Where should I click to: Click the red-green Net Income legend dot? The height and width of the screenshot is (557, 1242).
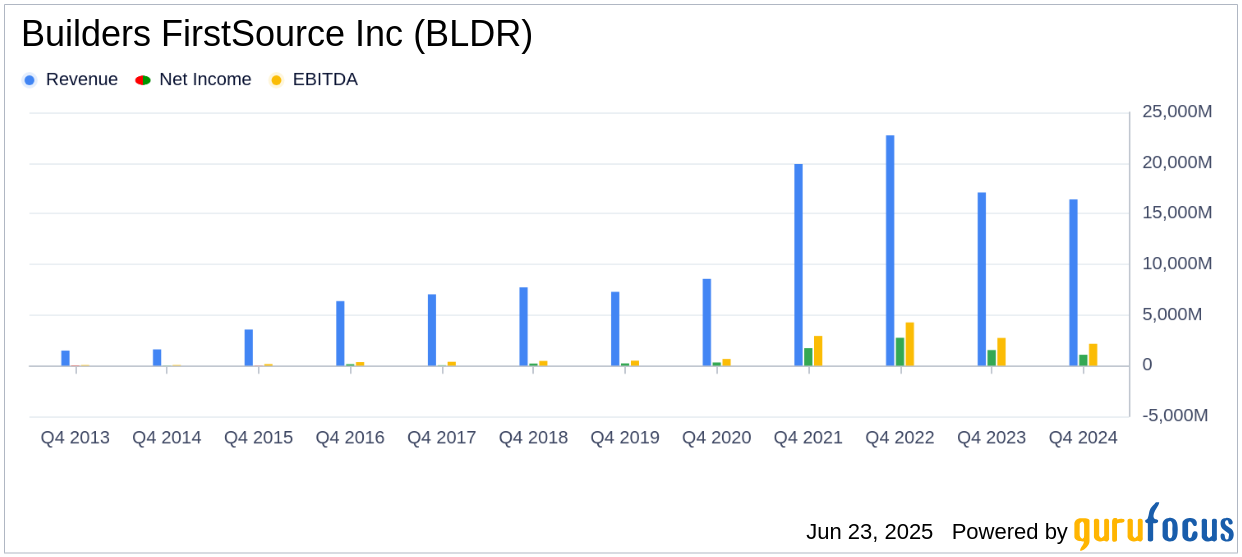click(142, 80)
